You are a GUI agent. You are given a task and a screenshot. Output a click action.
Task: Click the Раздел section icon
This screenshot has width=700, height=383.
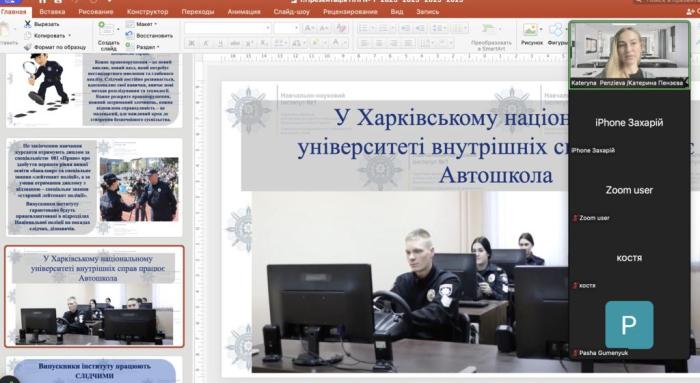pyautogui.click(x=129, y=46)
